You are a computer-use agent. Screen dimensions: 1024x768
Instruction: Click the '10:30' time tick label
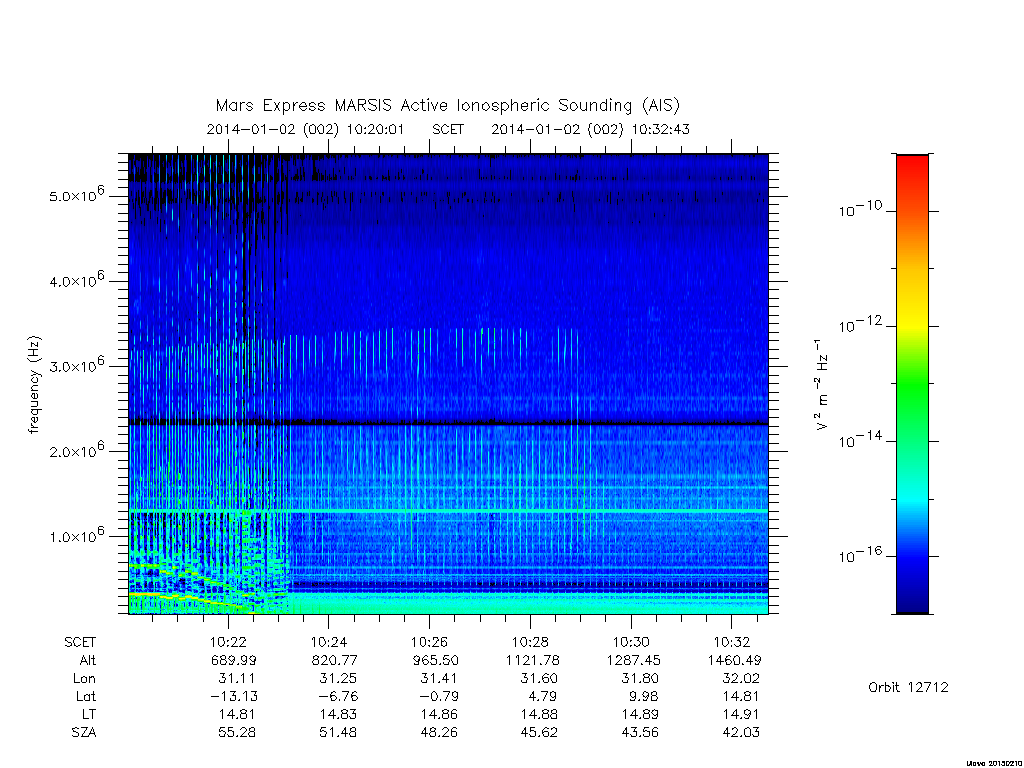point(631,642)
